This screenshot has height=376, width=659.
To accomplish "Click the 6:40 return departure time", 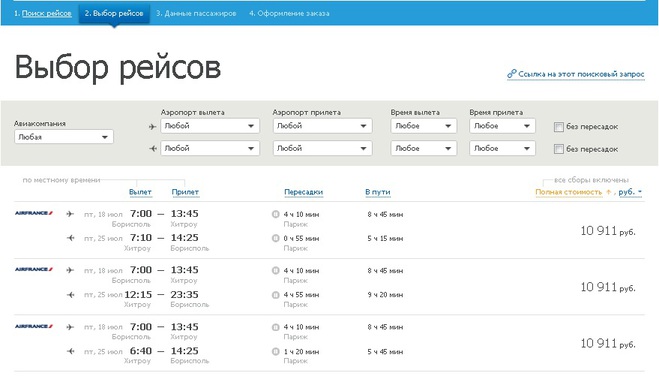I will [141, 351].
